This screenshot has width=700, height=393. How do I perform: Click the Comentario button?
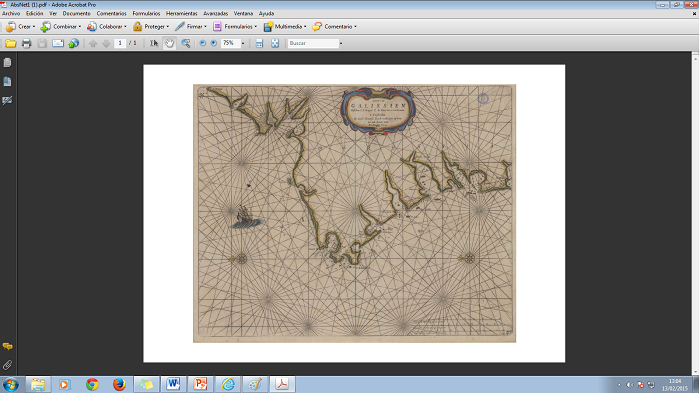(335, 27)
